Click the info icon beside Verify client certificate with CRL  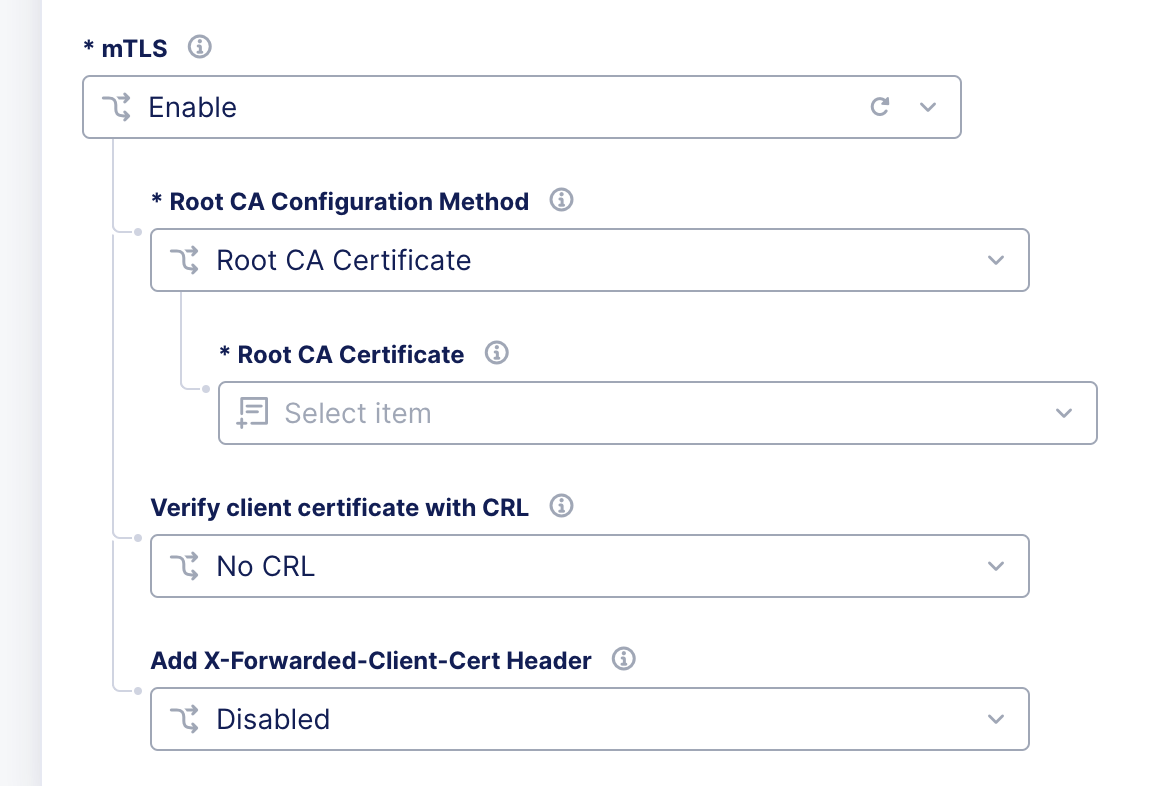point(561,506)
